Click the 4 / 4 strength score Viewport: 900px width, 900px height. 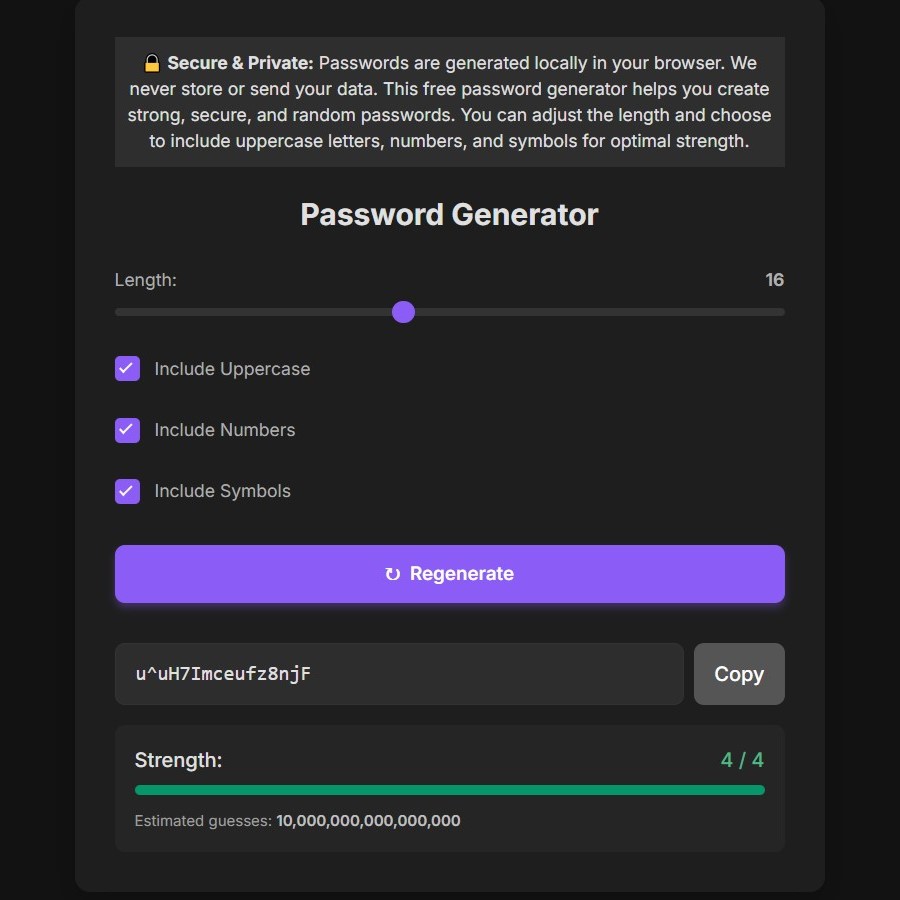pyautogui.click(x=742, y=760)
